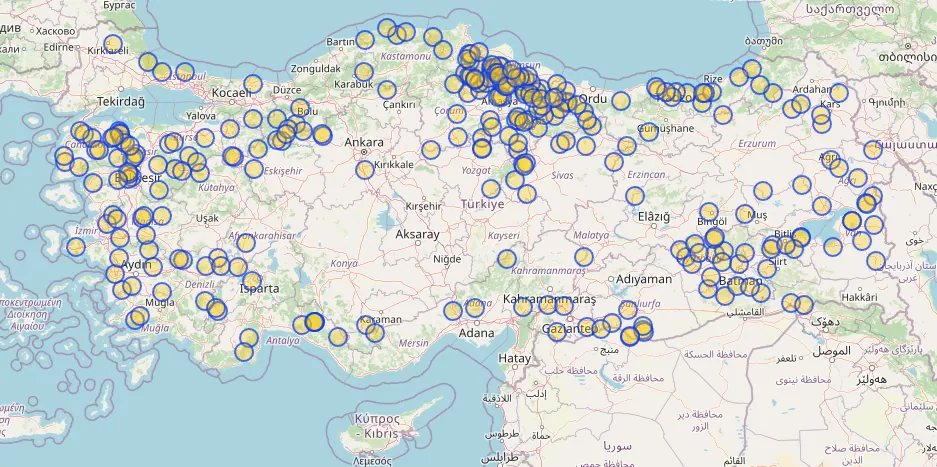The width and height of the screenshot is (937, 467).
Task: Click the Tekirdağ city label
Action: (x=120, y=102)
